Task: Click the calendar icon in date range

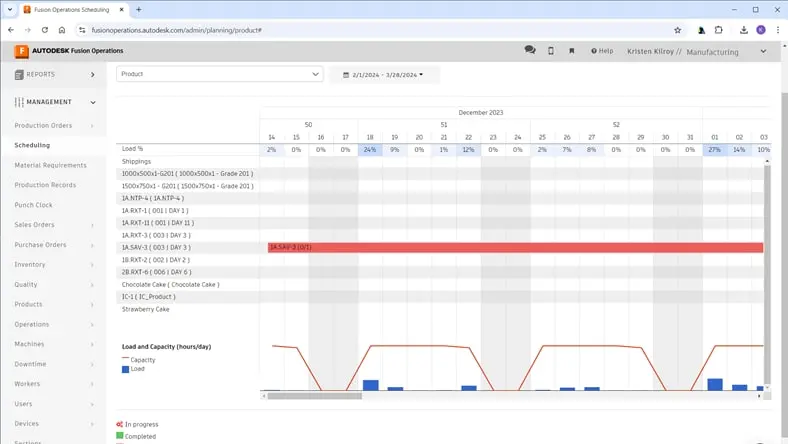Action: (346, 75)
